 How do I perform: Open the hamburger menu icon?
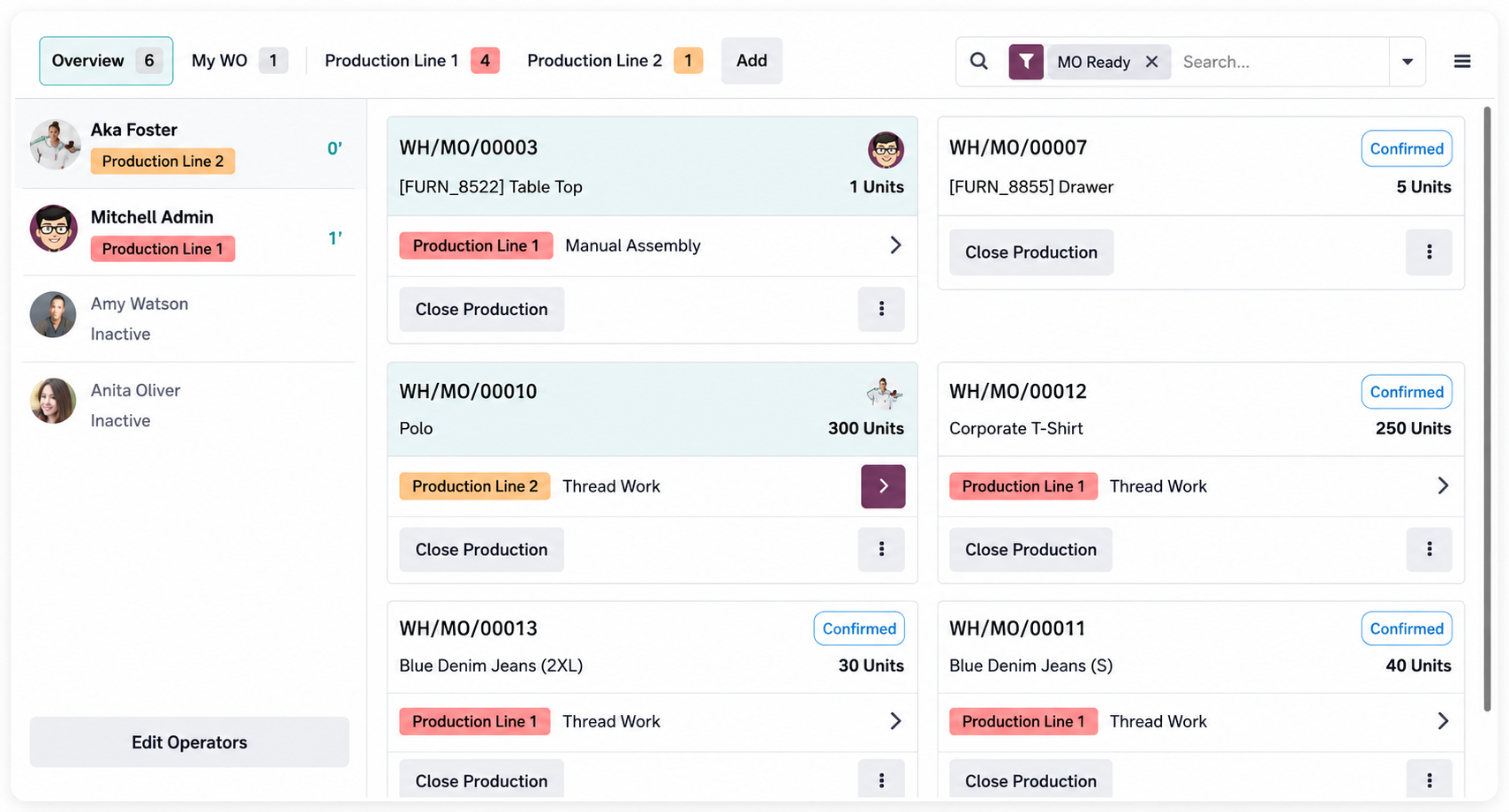(1462, 62)
